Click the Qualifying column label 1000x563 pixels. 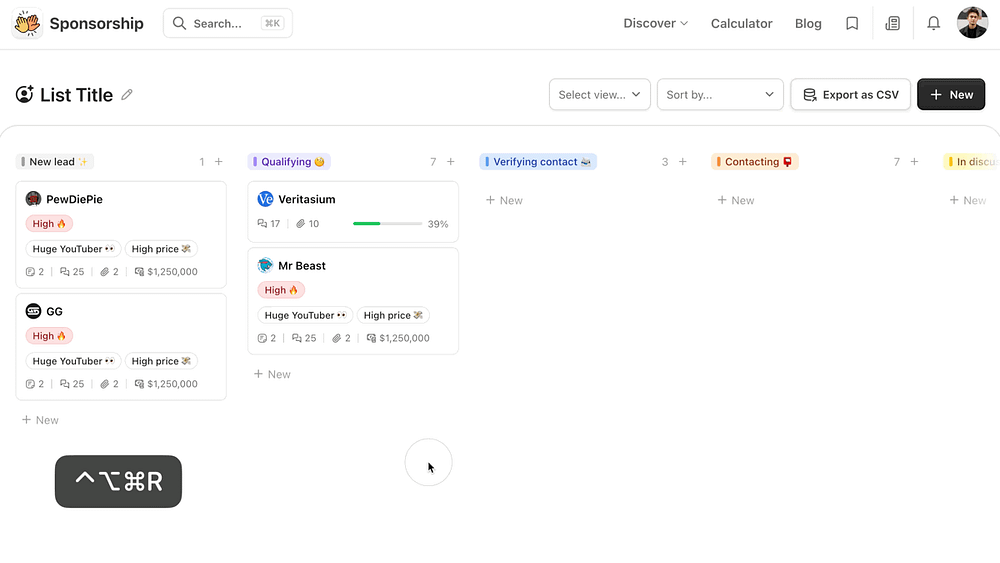pyautogui.click(x=289, y=162)
